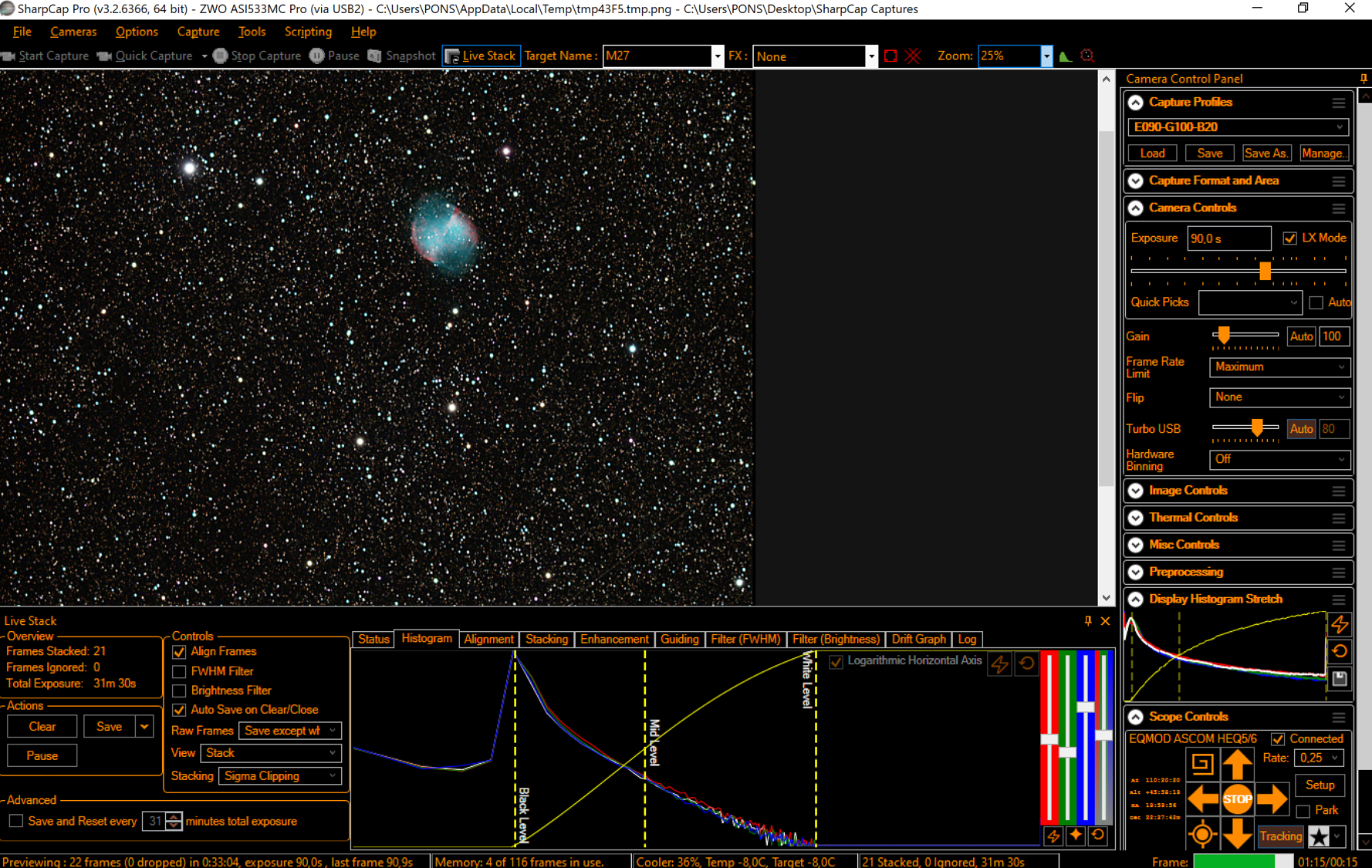
Task: Pin the Camera Control Panel
Action: click(1364, 79)
